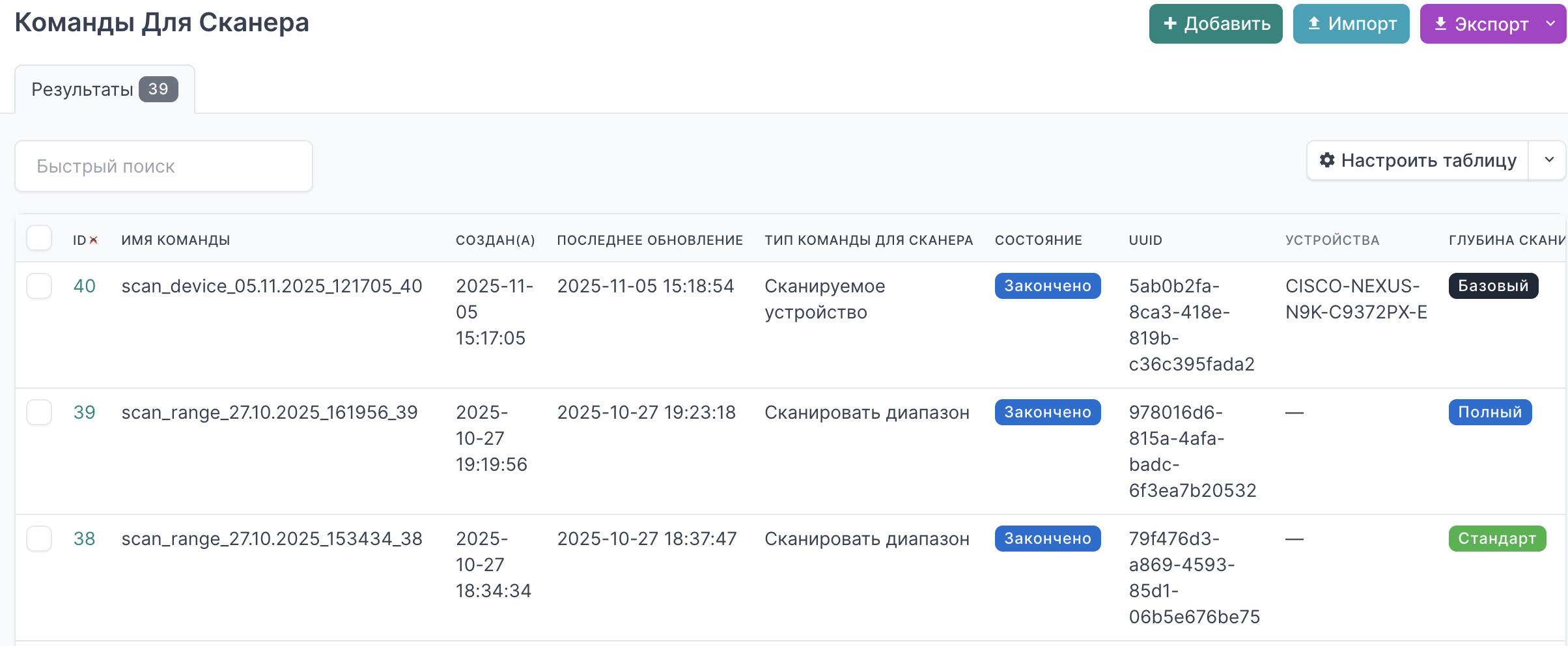Check the checkbox for row ID 40
The width and height of the screenshot is (1568, 646).
point(39,286)
